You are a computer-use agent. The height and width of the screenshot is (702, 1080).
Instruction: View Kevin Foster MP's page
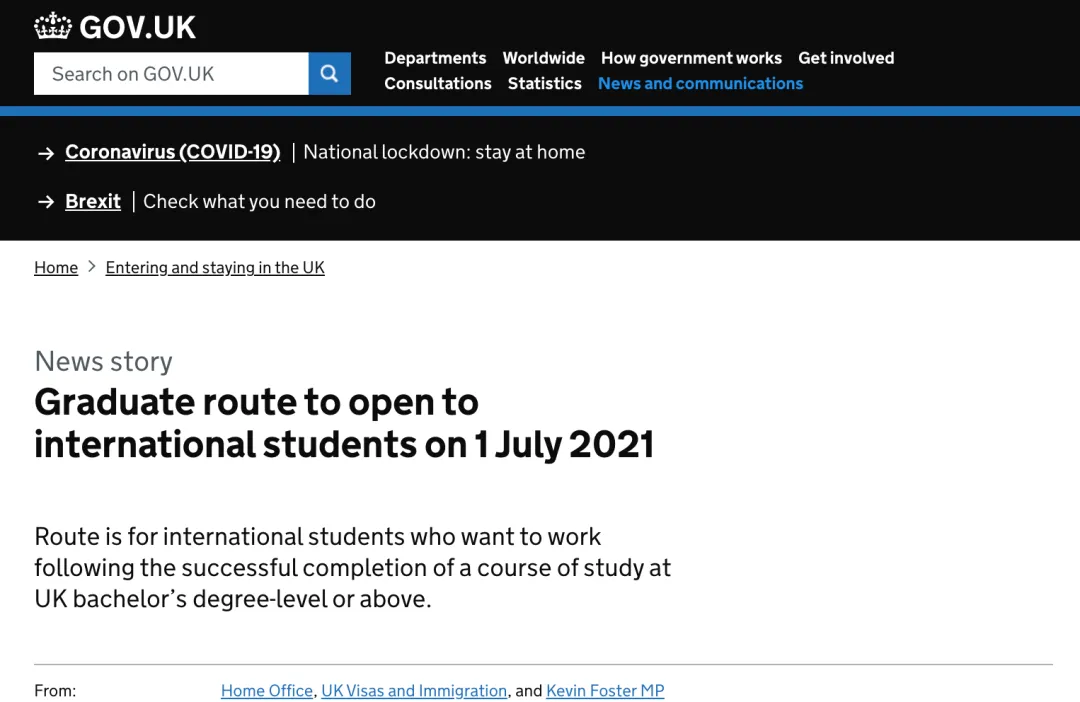605,690
